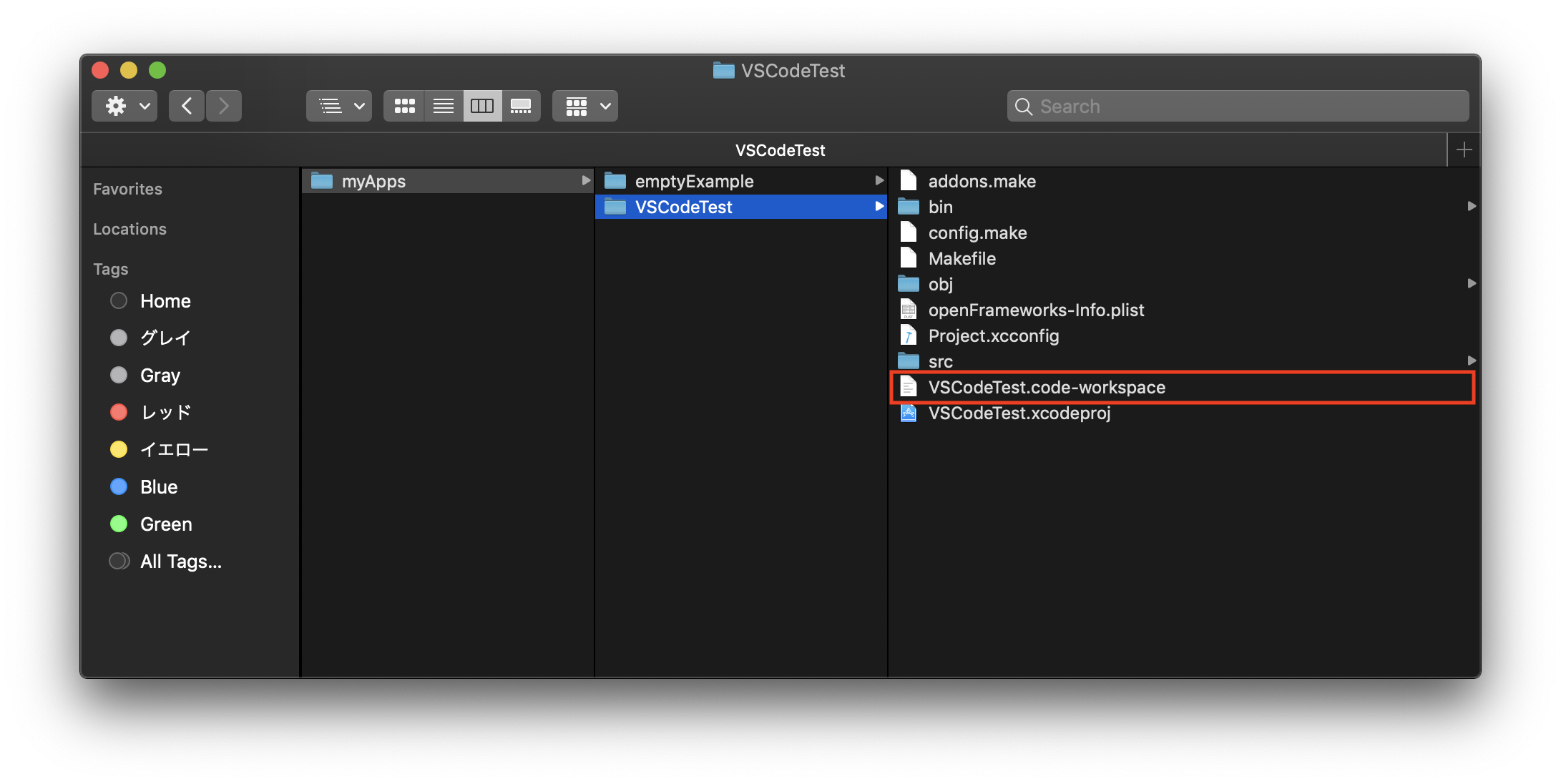
Task: Open the sort order dropdown
Action: 338,105
